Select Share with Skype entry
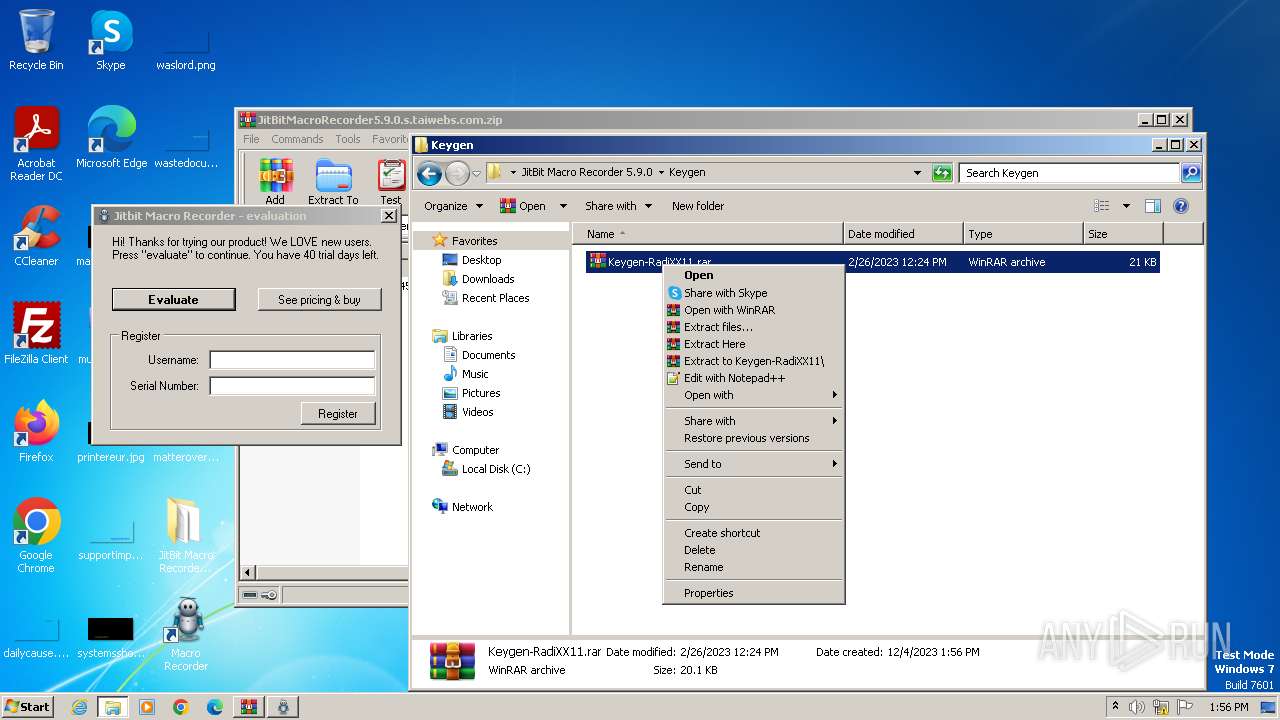Screen dimensions: 1280x720 754,293
